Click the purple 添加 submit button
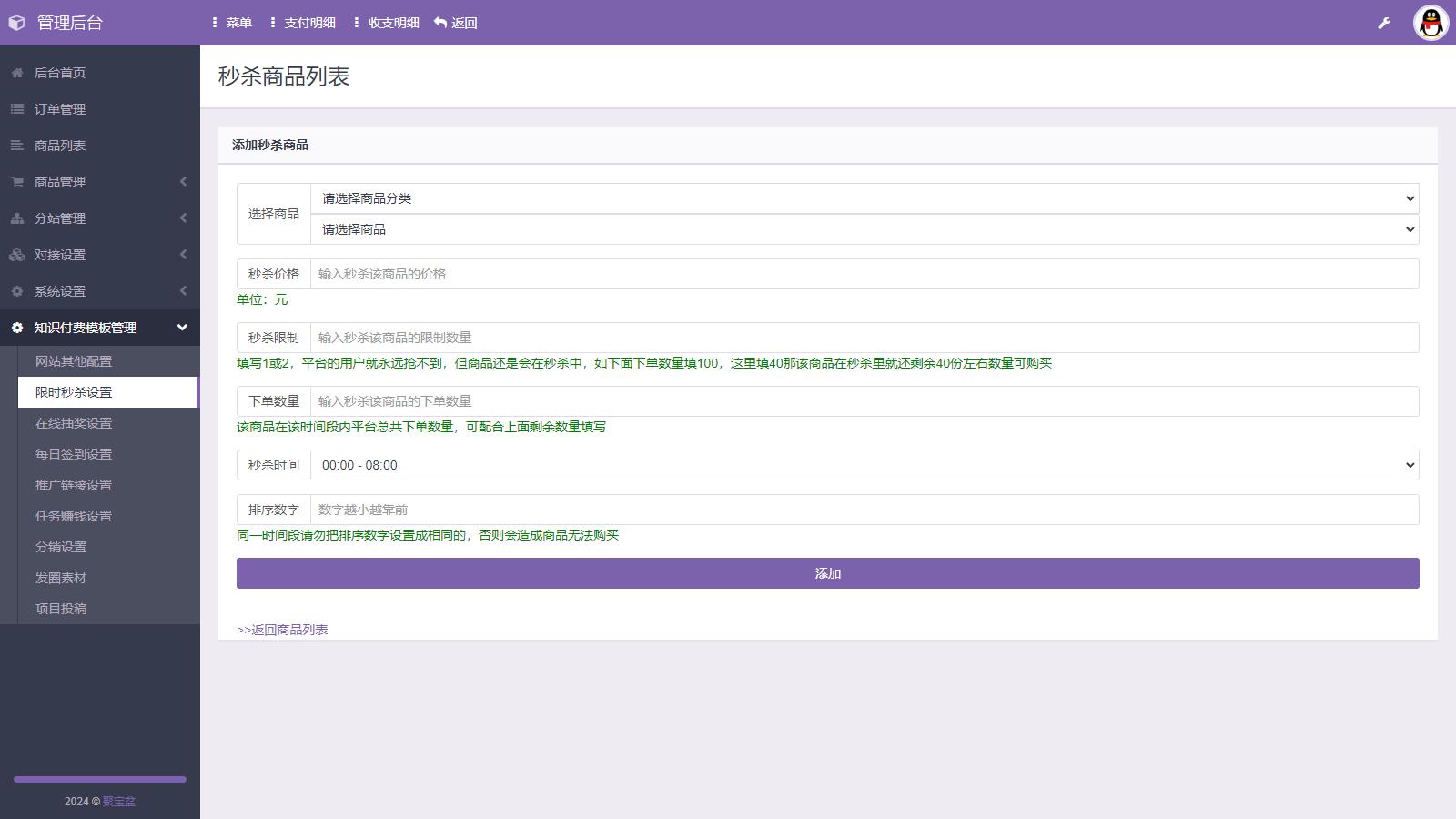1456x819 pixels. pos(827,573)
